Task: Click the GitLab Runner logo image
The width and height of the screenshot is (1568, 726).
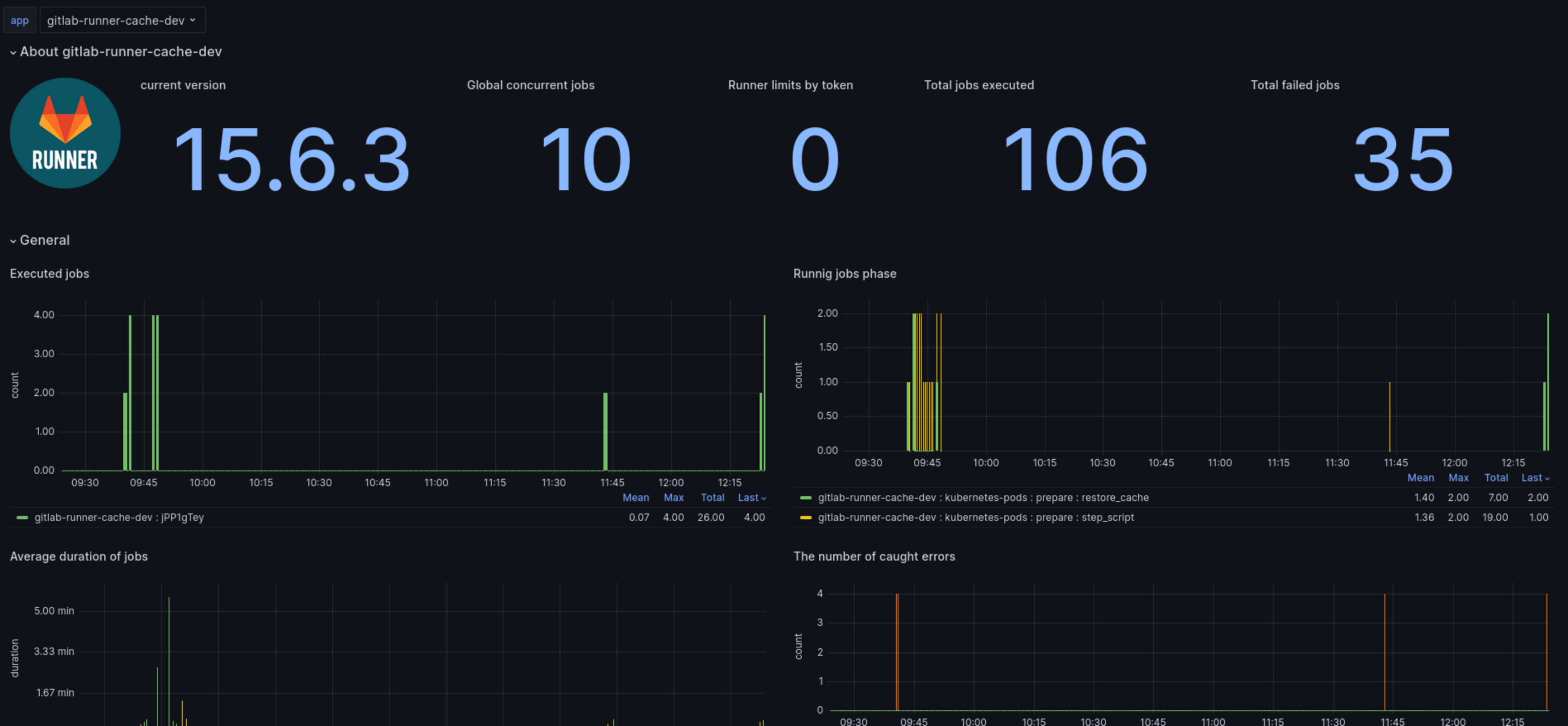Action: (x=65, y=133)
